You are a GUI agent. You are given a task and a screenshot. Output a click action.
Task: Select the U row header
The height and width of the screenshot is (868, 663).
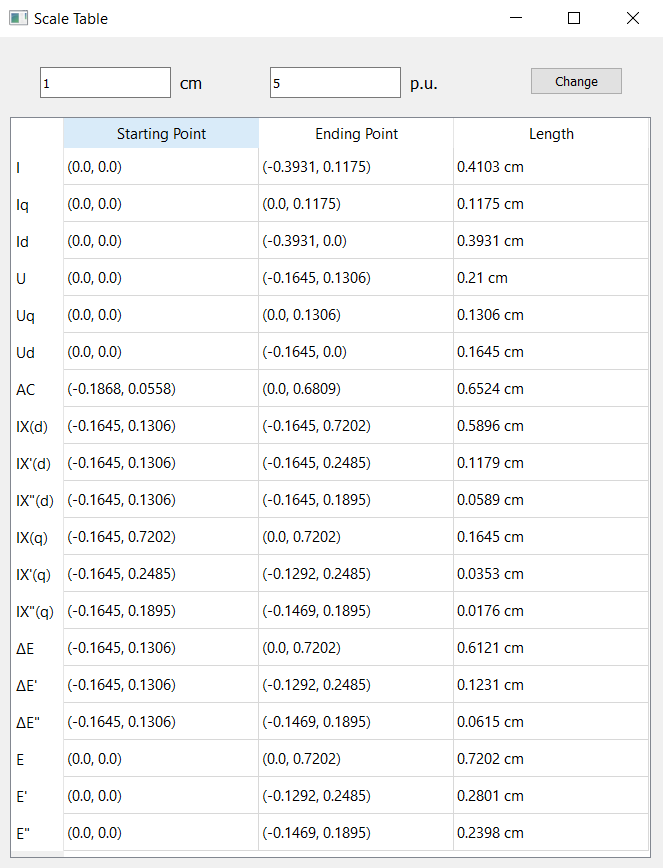point(37,278)
